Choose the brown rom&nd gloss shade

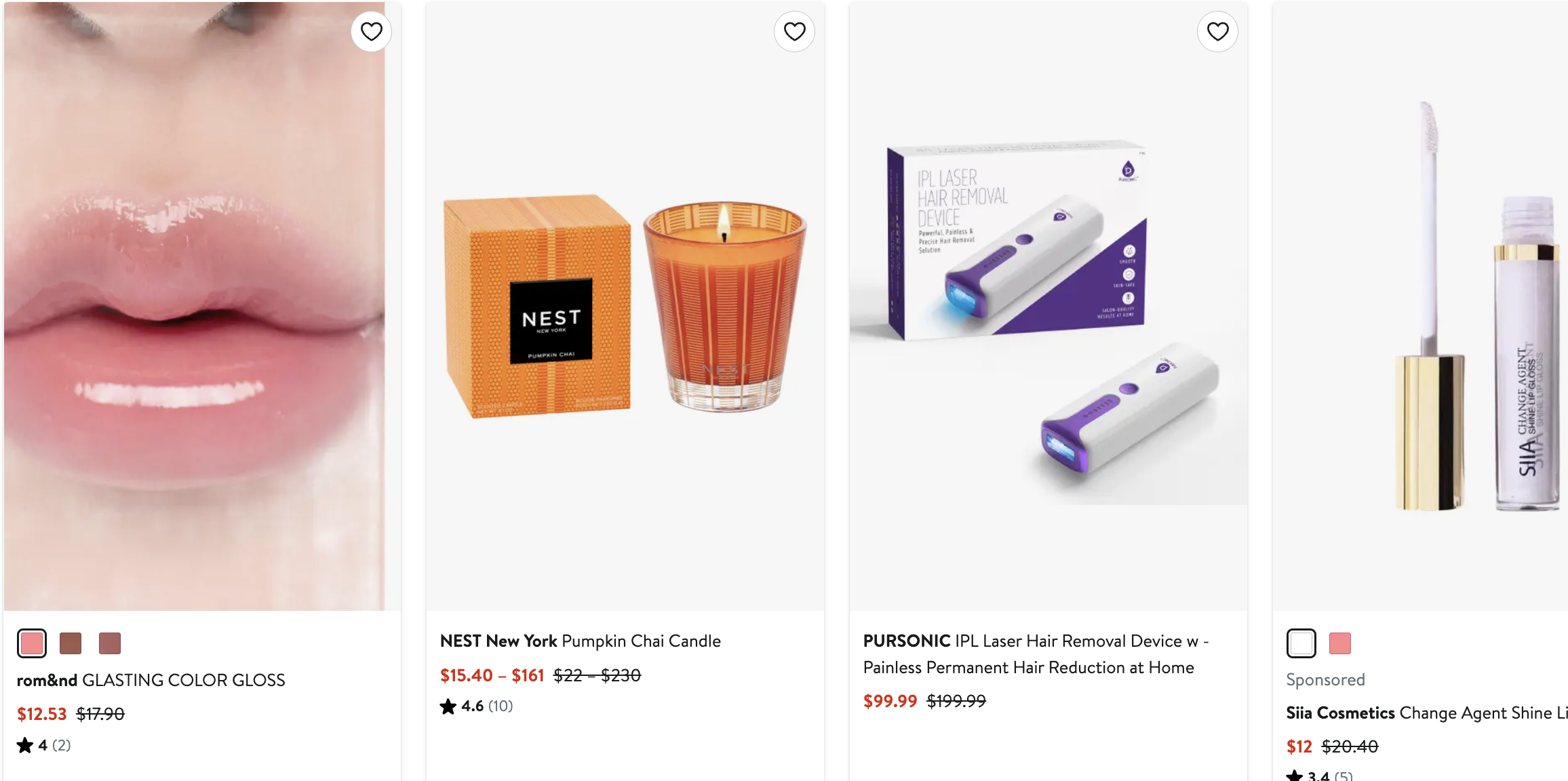(x=71, y=643)
